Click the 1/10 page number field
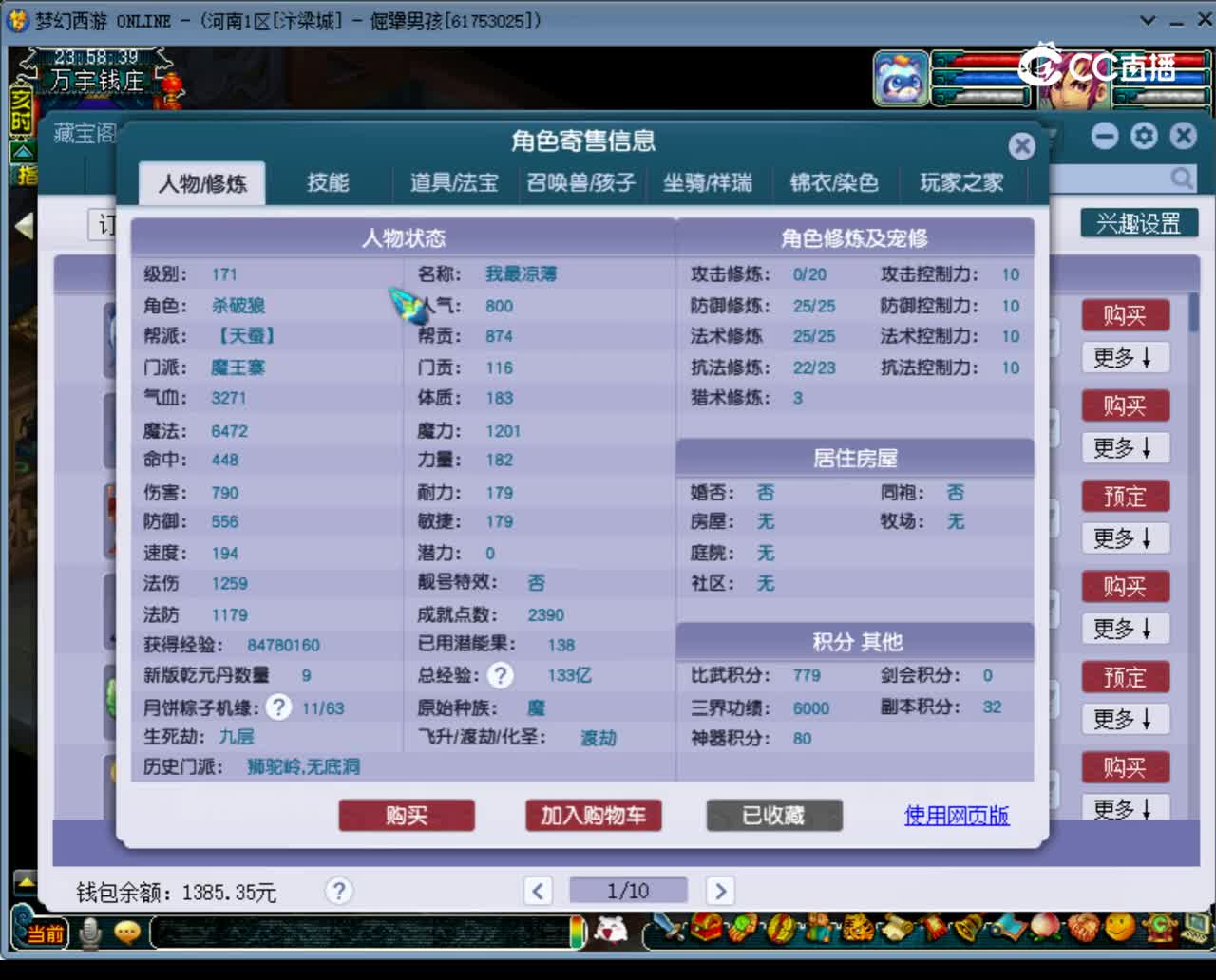Screen dimensions: 1216x980 click(x=628, y=891)
